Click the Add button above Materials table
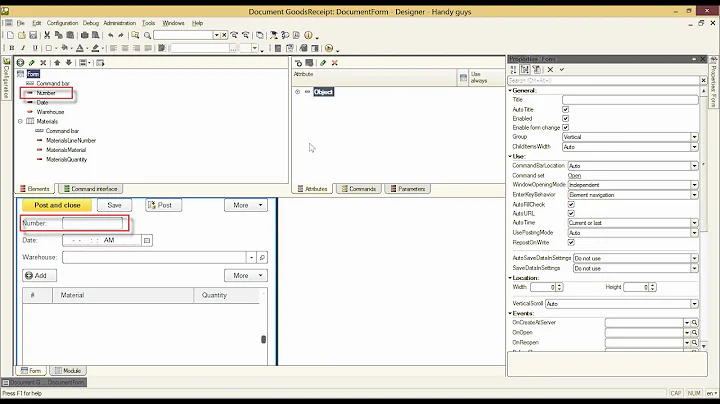The image size is (720, 404). (x=39, y=275)
